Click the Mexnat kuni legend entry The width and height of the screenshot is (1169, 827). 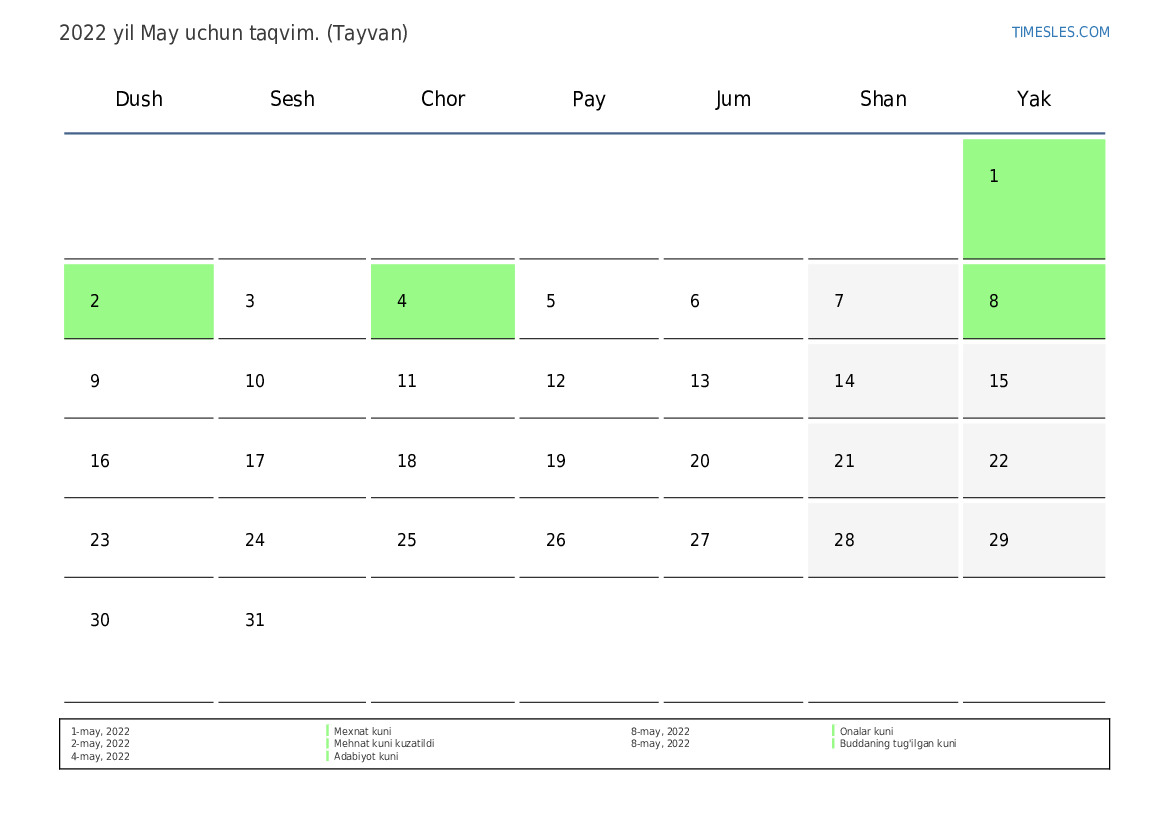coord(362,732)
